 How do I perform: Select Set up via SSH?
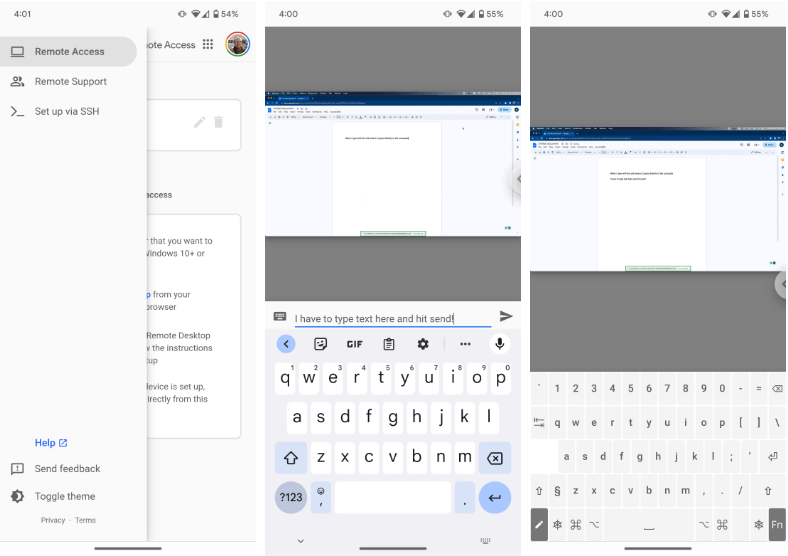pyautogui.click(x=66, y=112)
